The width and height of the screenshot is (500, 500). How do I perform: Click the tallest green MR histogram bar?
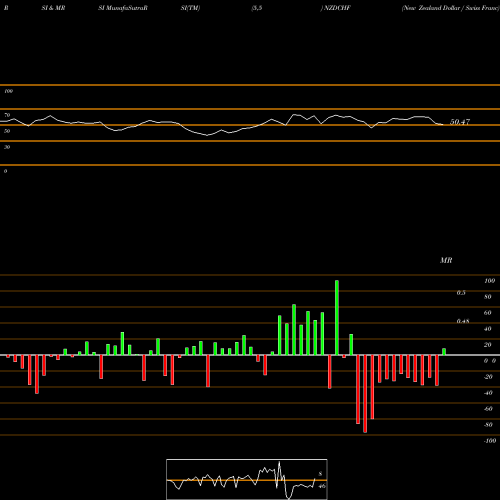pyautogui.click(x=337, y=318)
